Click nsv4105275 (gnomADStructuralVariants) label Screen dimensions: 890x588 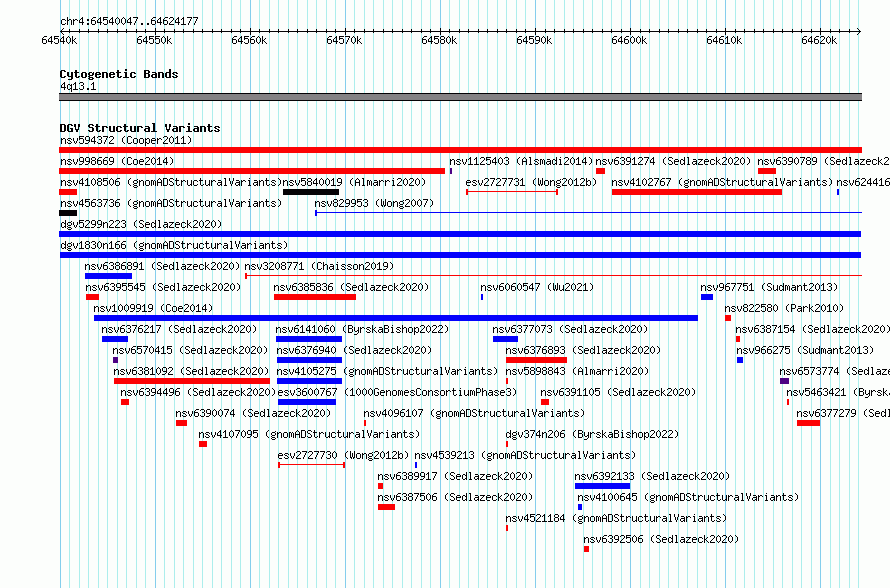[387, 371]
